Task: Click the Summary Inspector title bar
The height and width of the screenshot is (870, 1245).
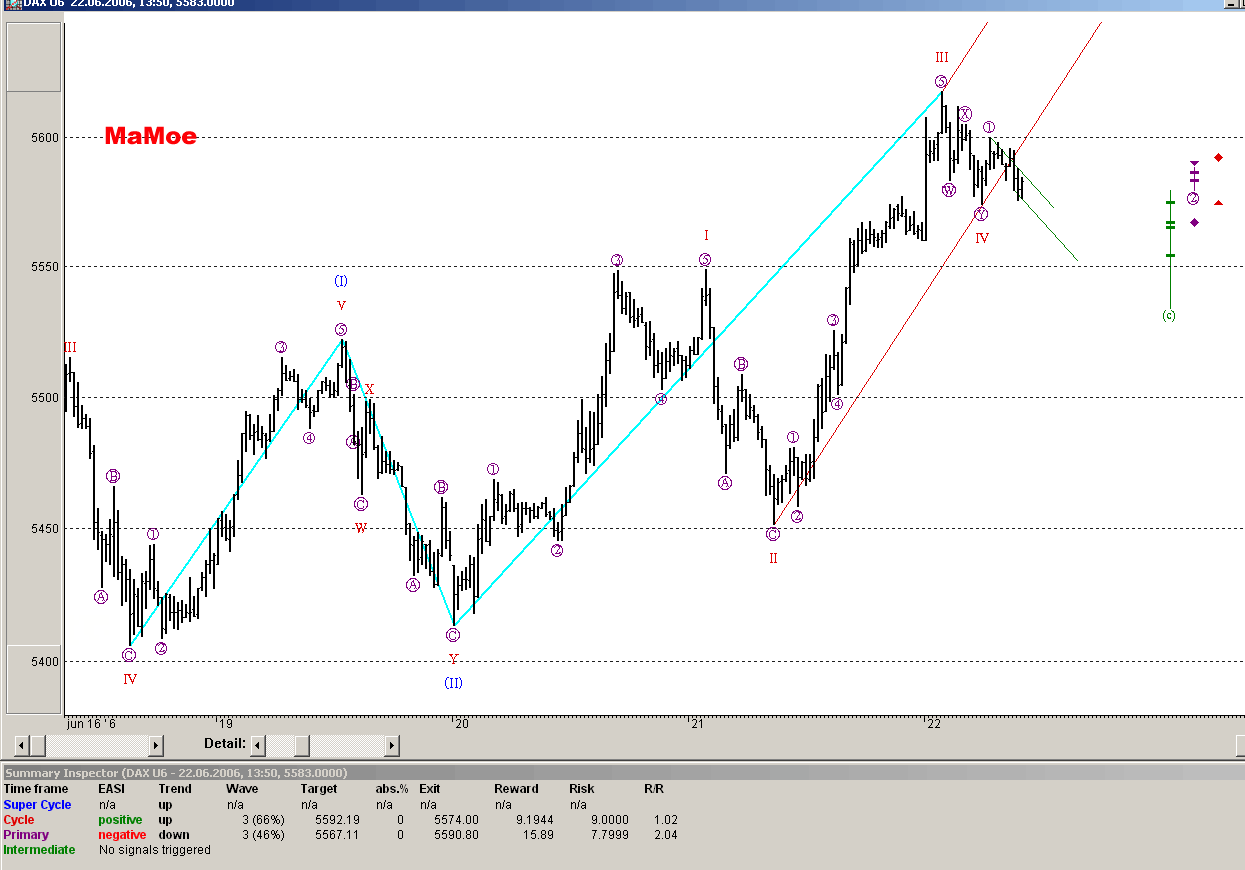Action: pos(622,773)
